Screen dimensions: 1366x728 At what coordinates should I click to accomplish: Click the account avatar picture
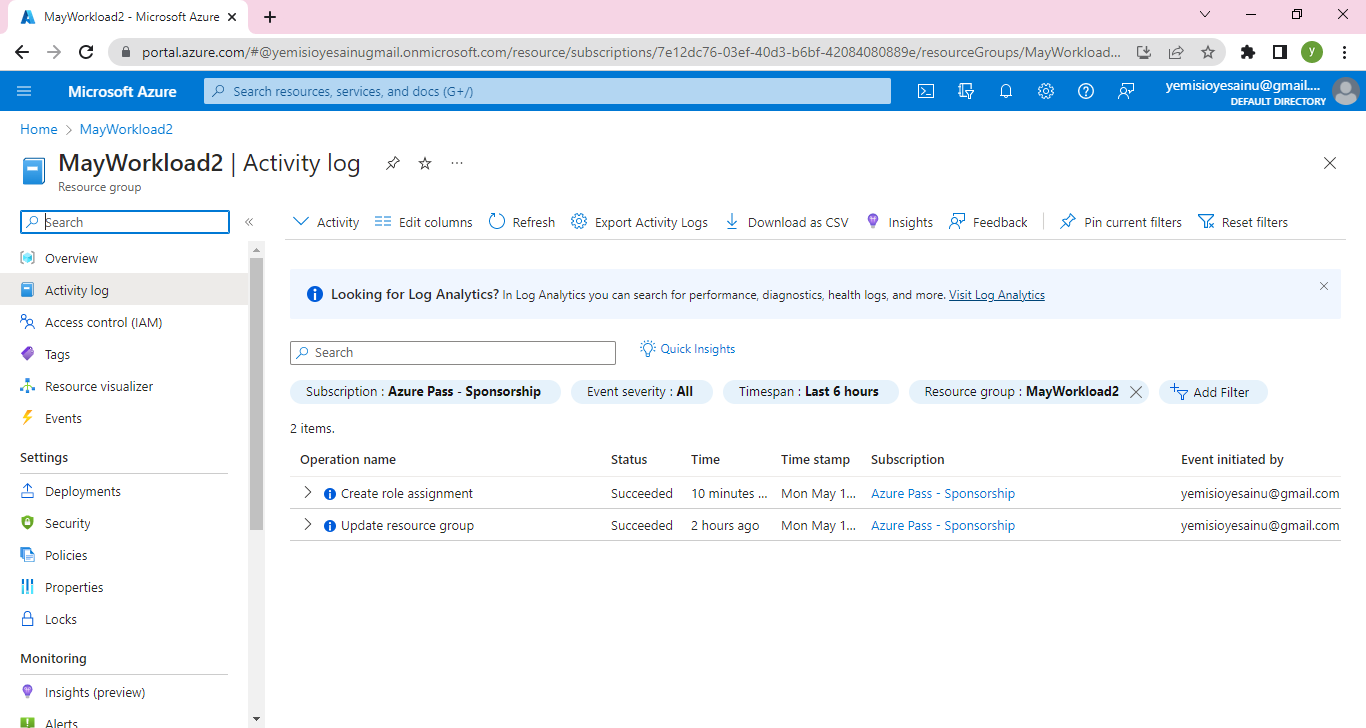[1346, 91]
